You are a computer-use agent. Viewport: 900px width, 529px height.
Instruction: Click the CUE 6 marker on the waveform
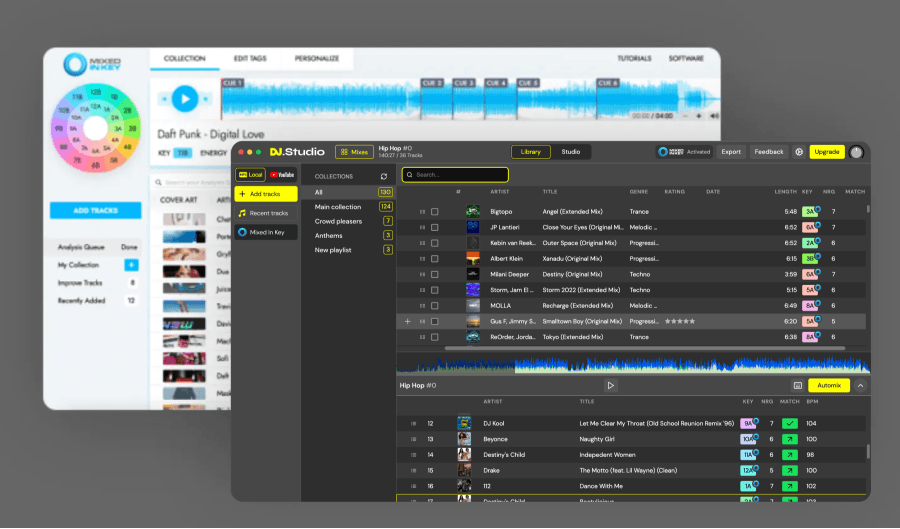point(607,83)
